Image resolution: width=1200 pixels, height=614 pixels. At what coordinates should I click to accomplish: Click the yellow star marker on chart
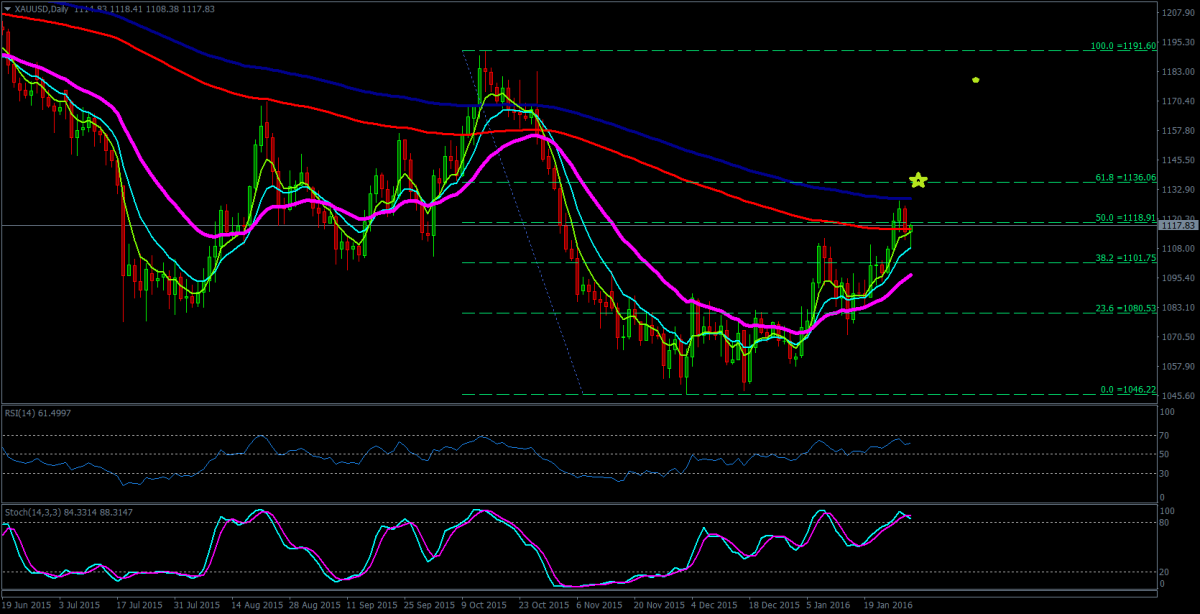(918, 180)
